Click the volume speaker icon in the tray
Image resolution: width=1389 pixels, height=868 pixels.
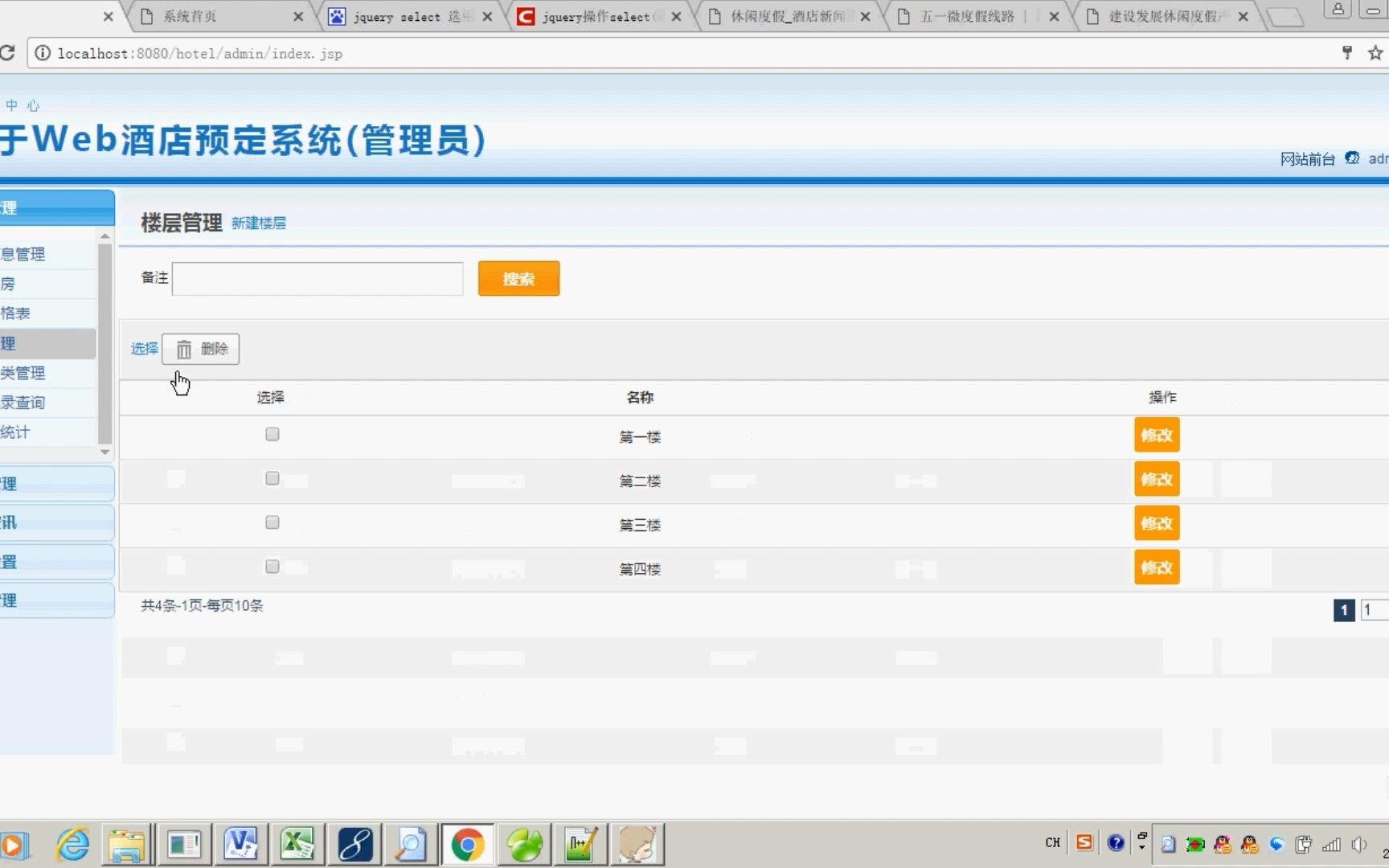pos(1358,844)
